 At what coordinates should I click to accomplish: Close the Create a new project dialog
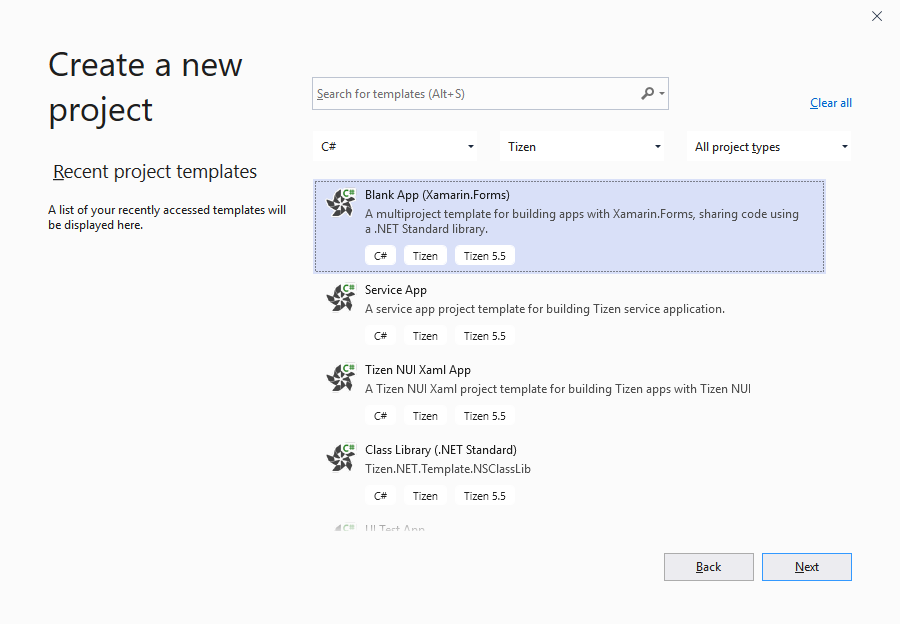tap(877, 16)
